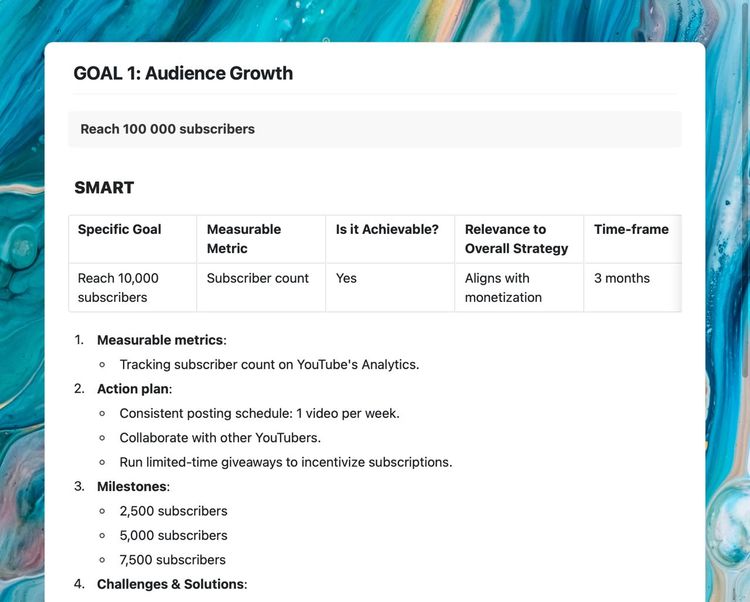This screenshot has height=602, width=750.
Task: Click the "Reach 10,000 subscribers" table cell
Action: (118, 288)
